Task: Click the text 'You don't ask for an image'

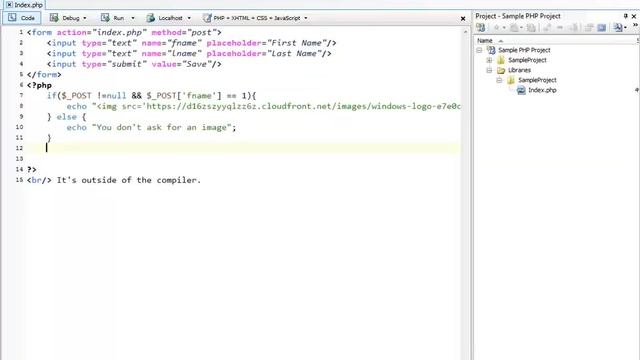Action: (161, 127)
